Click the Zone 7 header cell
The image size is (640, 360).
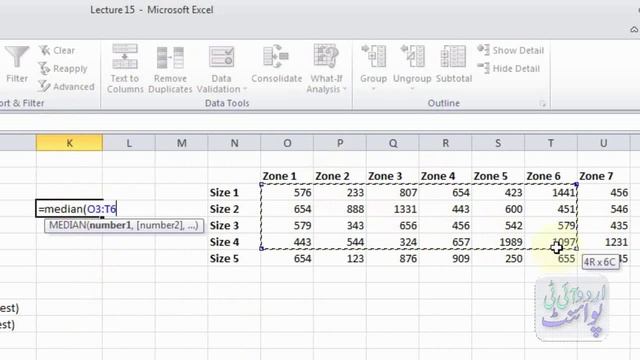[603, 176]
